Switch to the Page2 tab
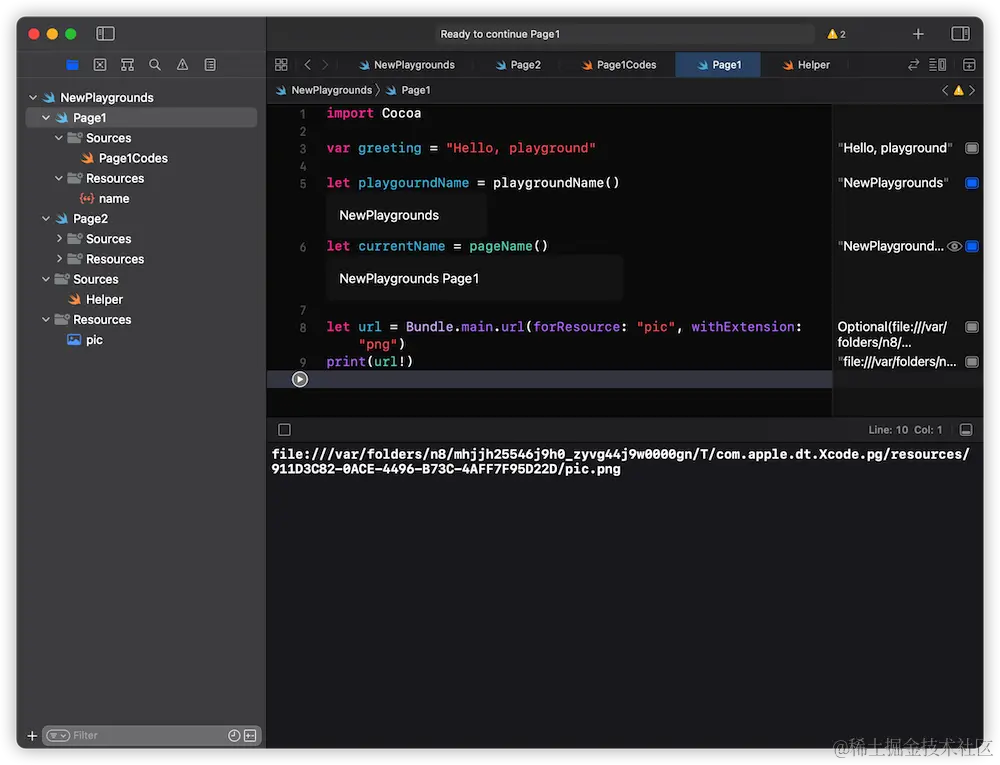 coord(525,65)
